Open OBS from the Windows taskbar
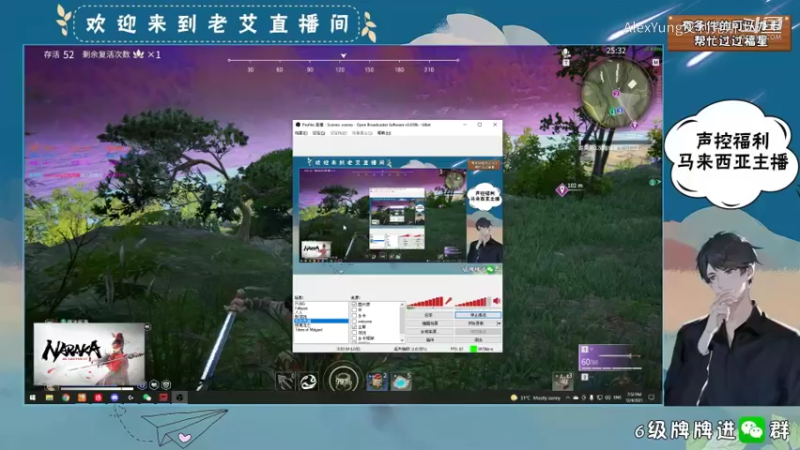Viewport: 800px width, 450px height. click(x=180, y=397)
